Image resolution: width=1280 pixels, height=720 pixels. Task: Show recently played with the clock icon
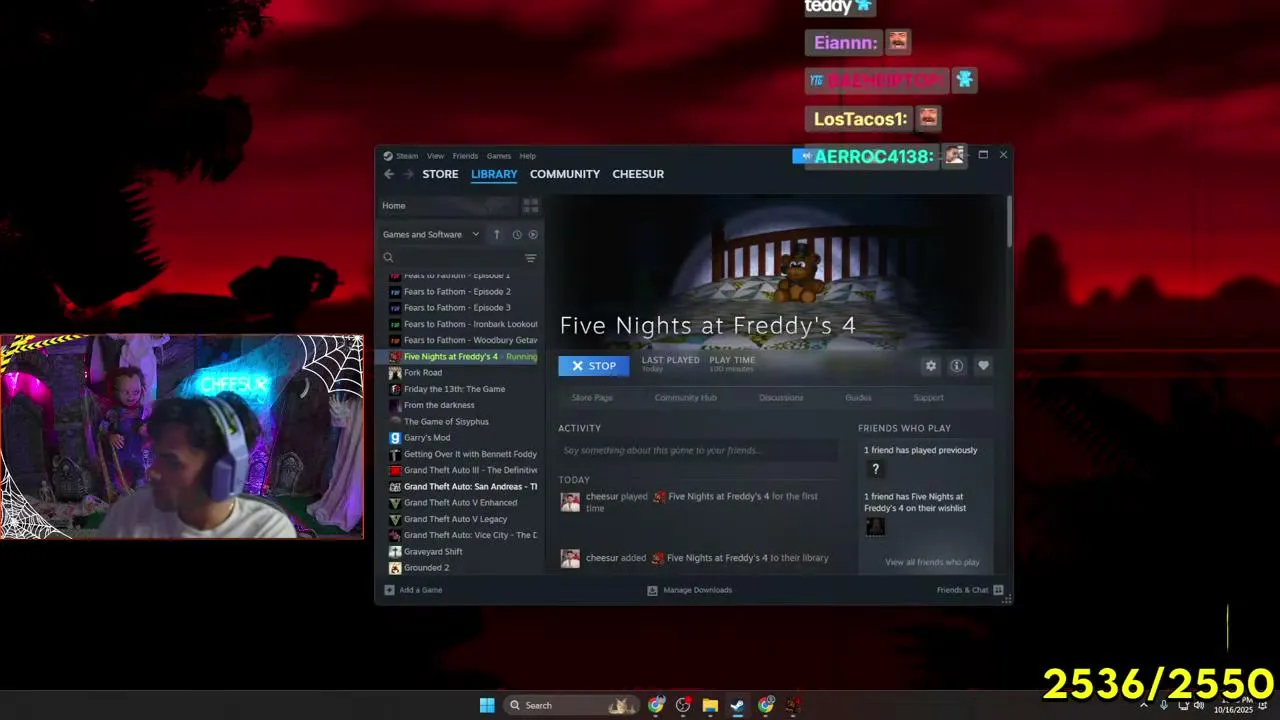tap(517, 235)
